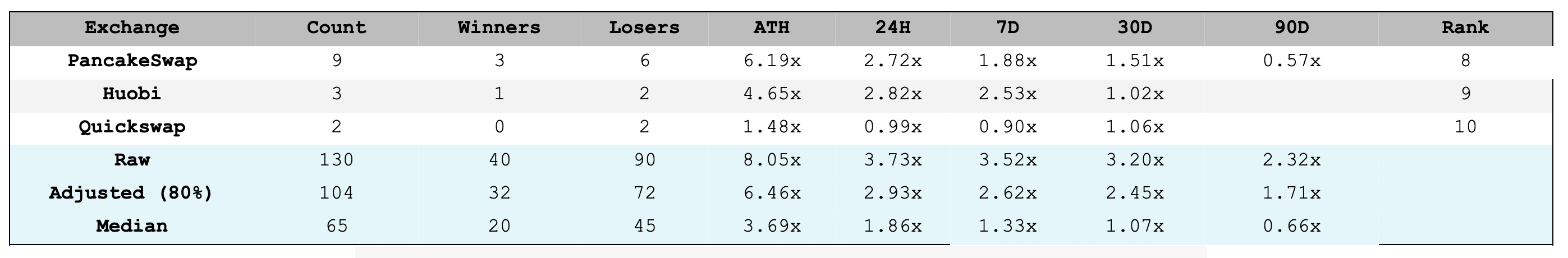Select Median's 0.66x 90D cell
This screenshot has width=1568, height=258.
1292,227
